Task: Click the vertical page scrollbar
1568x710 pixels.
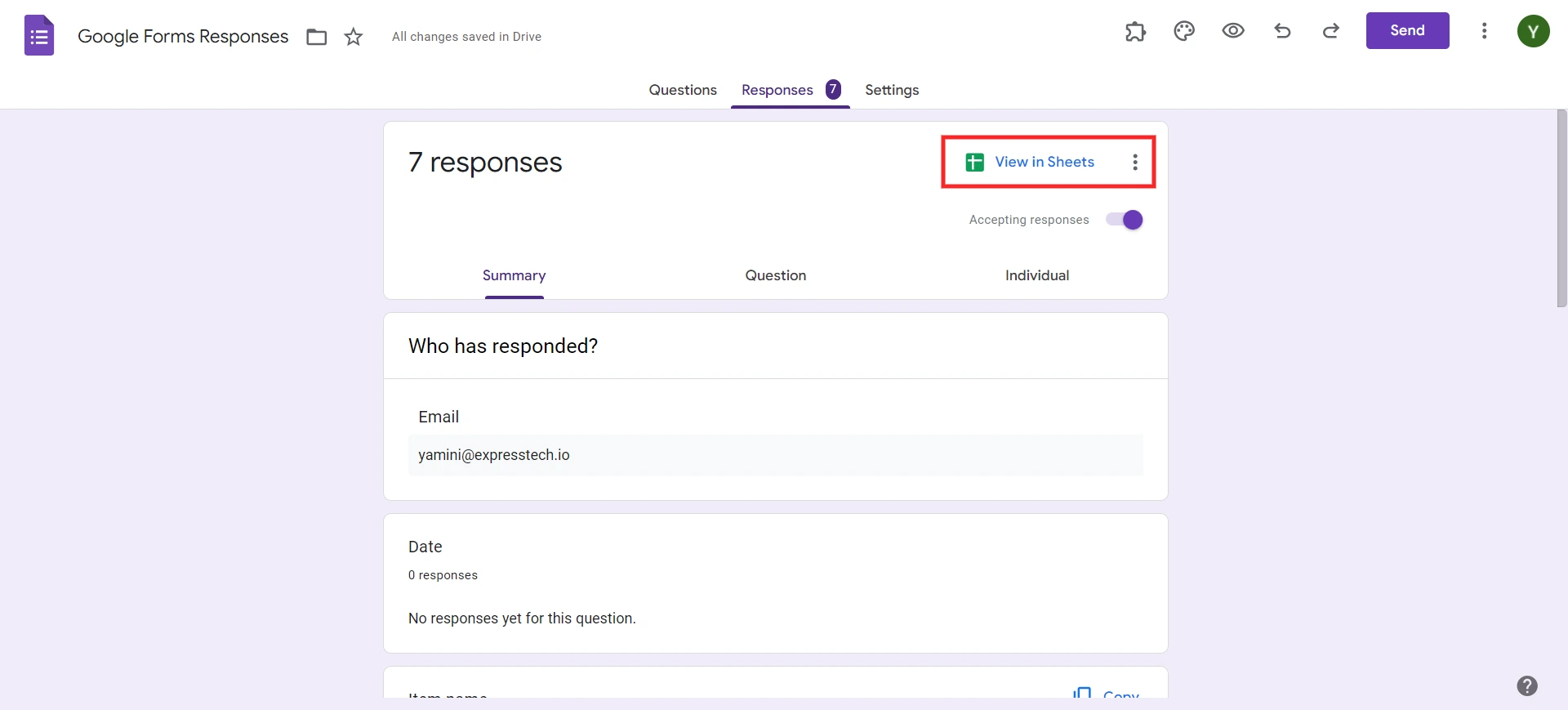Action: [x=1561, y=208]
